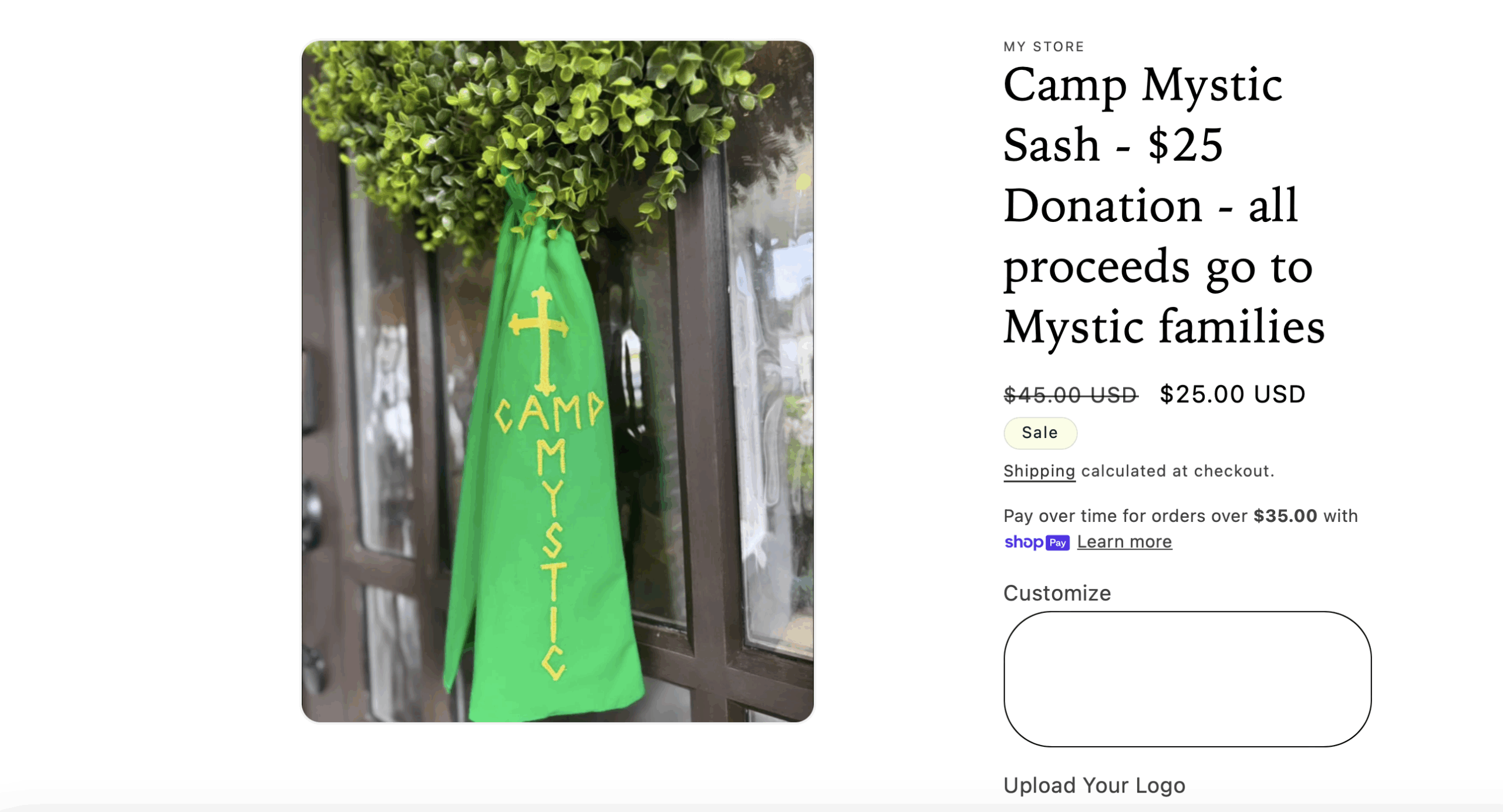Click the shop wordmark logo
This screenshot has height=812, width=1503.
(1023, 542)
